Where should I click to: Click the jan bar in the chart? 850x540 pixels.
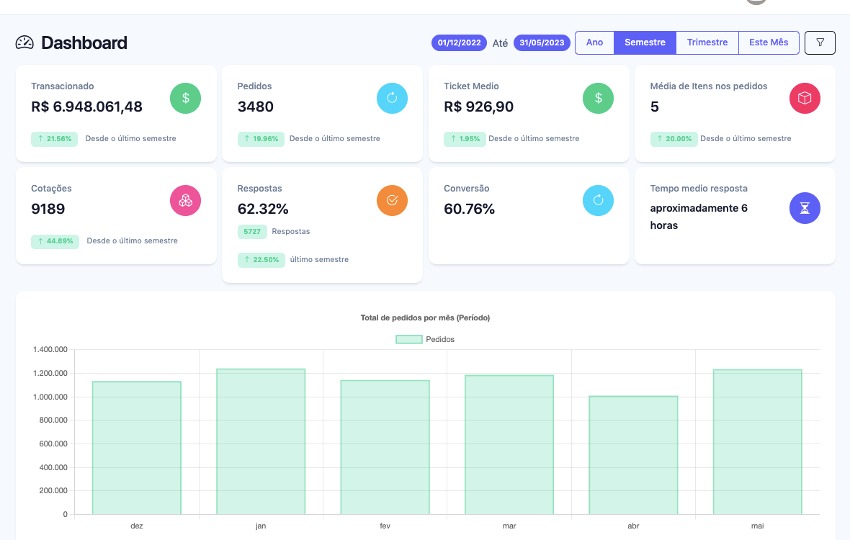(260, 440)
